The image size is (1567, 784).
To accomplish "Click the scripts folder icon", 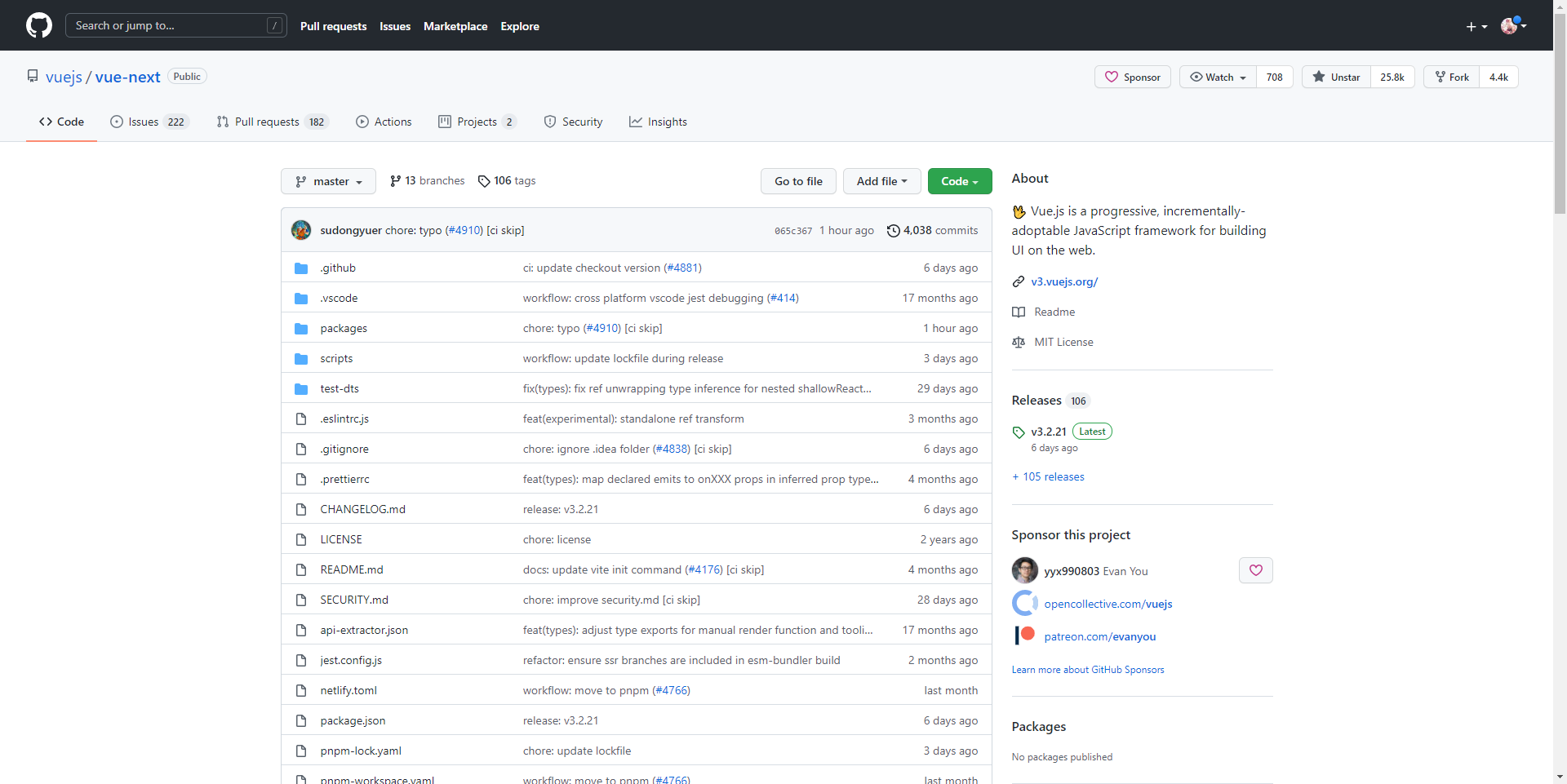I will [x=301, y=358].
